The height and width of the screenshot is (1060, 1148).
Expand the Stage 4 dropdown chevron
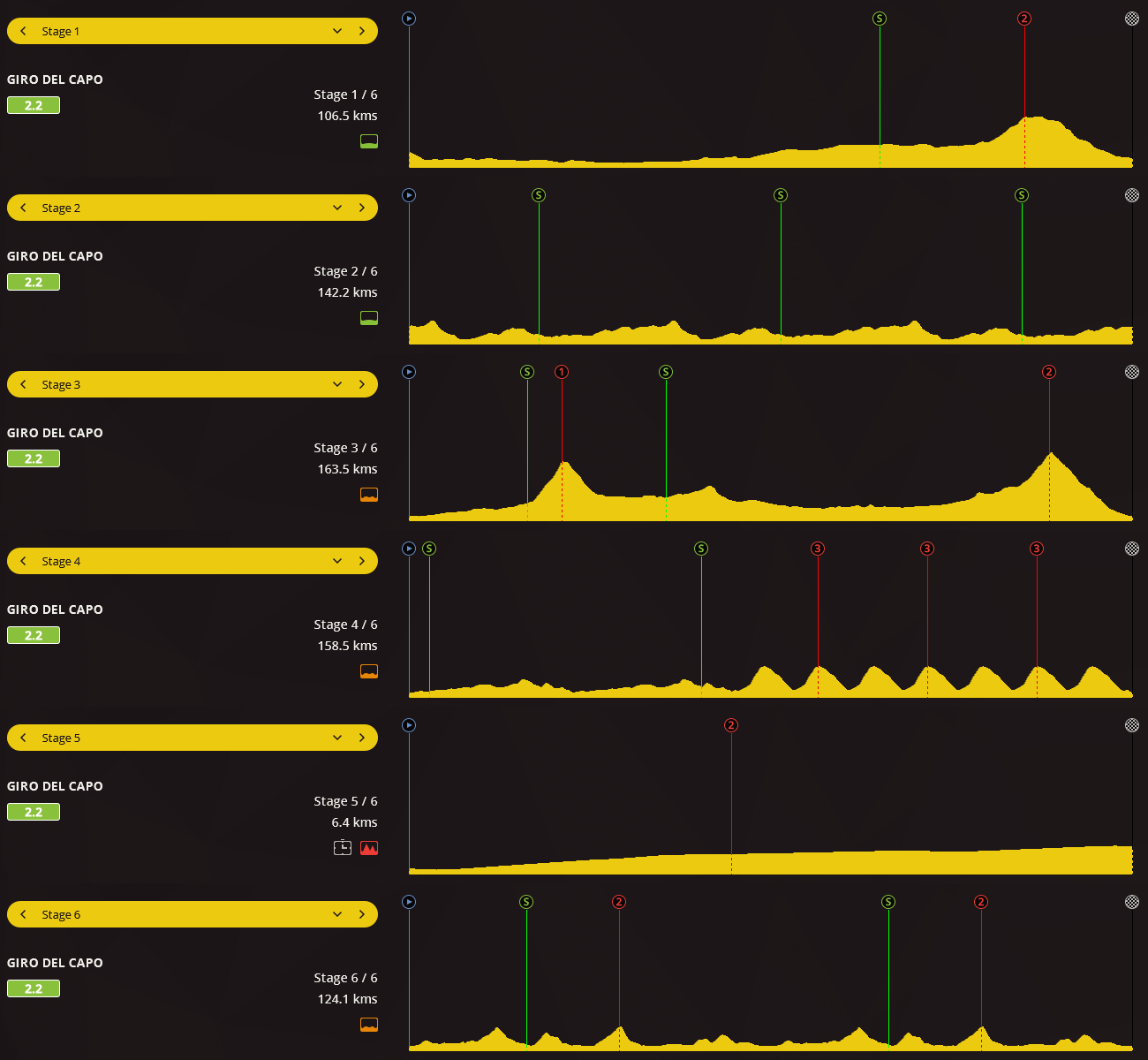[x=337, y=561]
